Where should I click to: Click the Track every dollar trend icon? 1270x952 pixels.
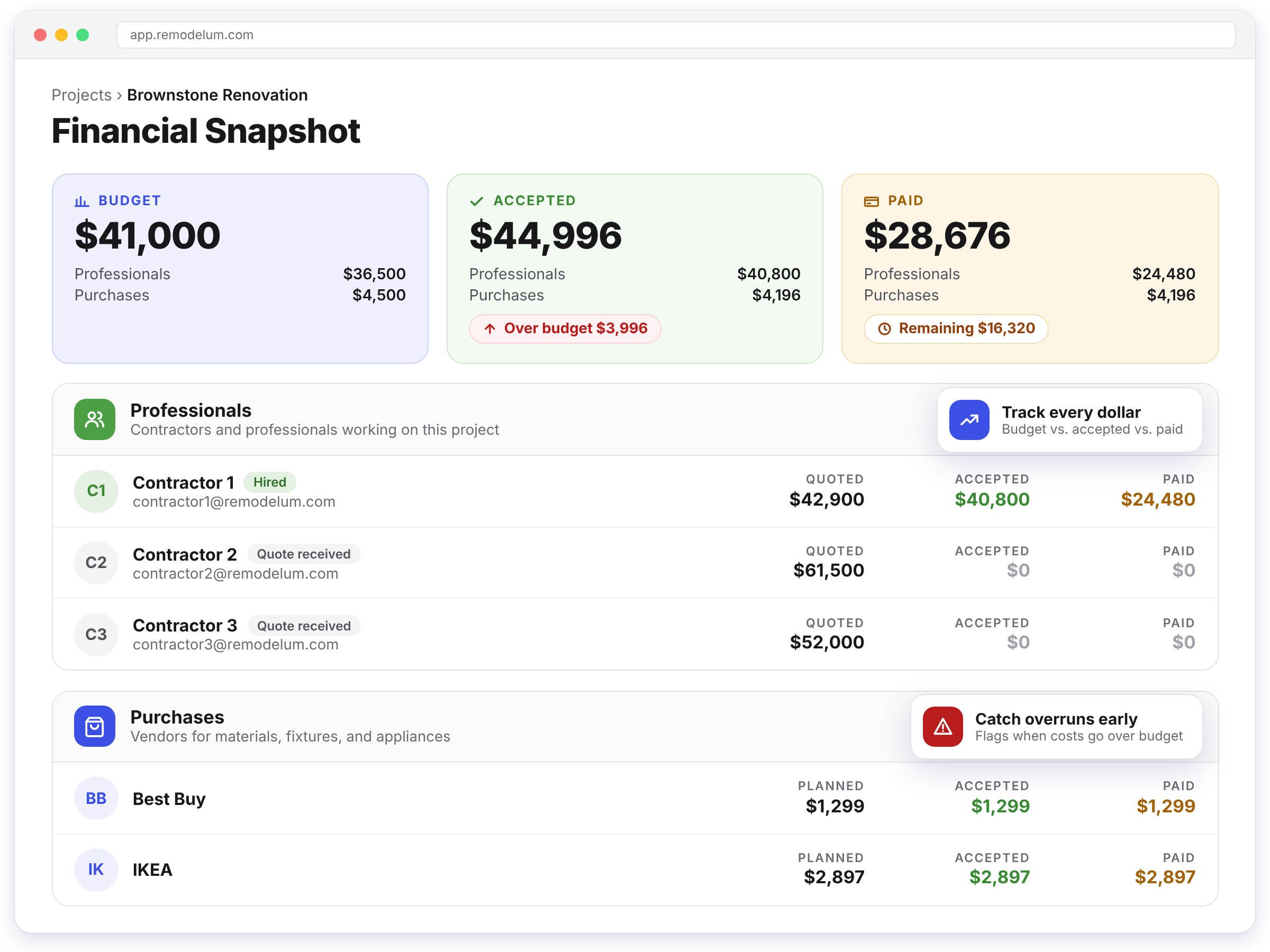click(x=969, y=420)
